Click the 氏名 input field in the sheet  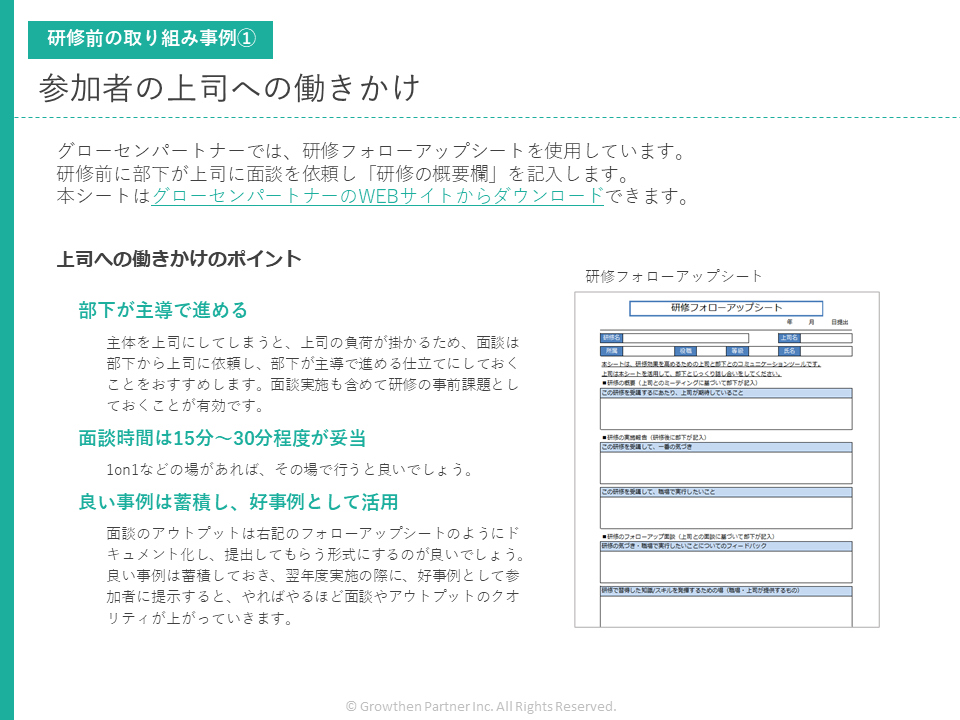pos(826,352)
